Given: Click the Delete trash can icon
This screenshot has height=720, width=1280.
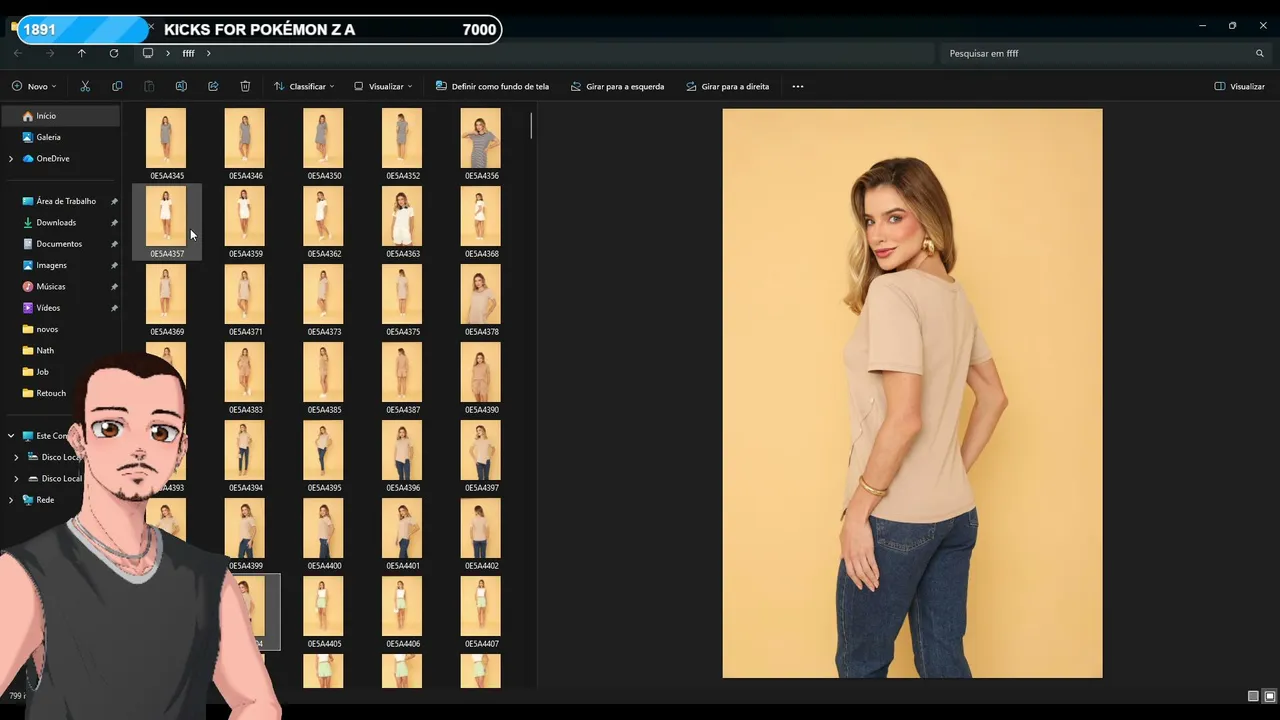Looking at the screenshot, I should tap(245, 87).
